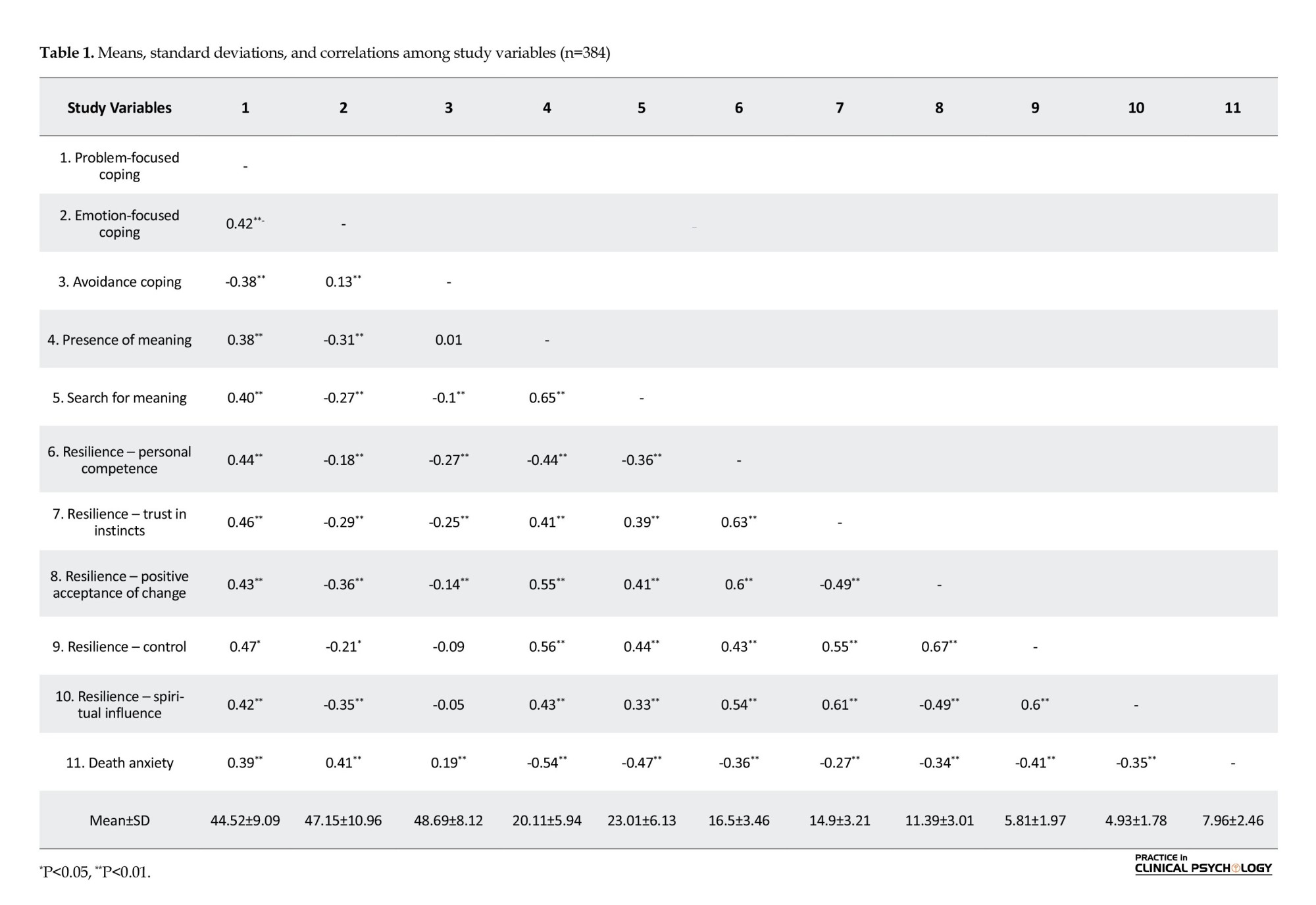Select the Study Variables column header
The width and height of the screenshot is (1316, 905).
(119, 108)
